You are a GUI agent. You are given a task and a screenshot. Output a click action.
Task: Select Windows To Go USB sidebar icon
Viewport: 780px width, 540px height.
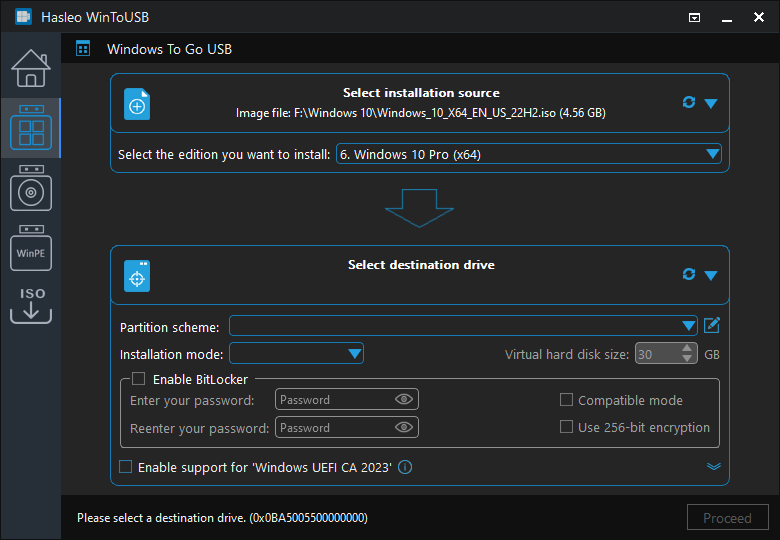(x=31, y=128)
